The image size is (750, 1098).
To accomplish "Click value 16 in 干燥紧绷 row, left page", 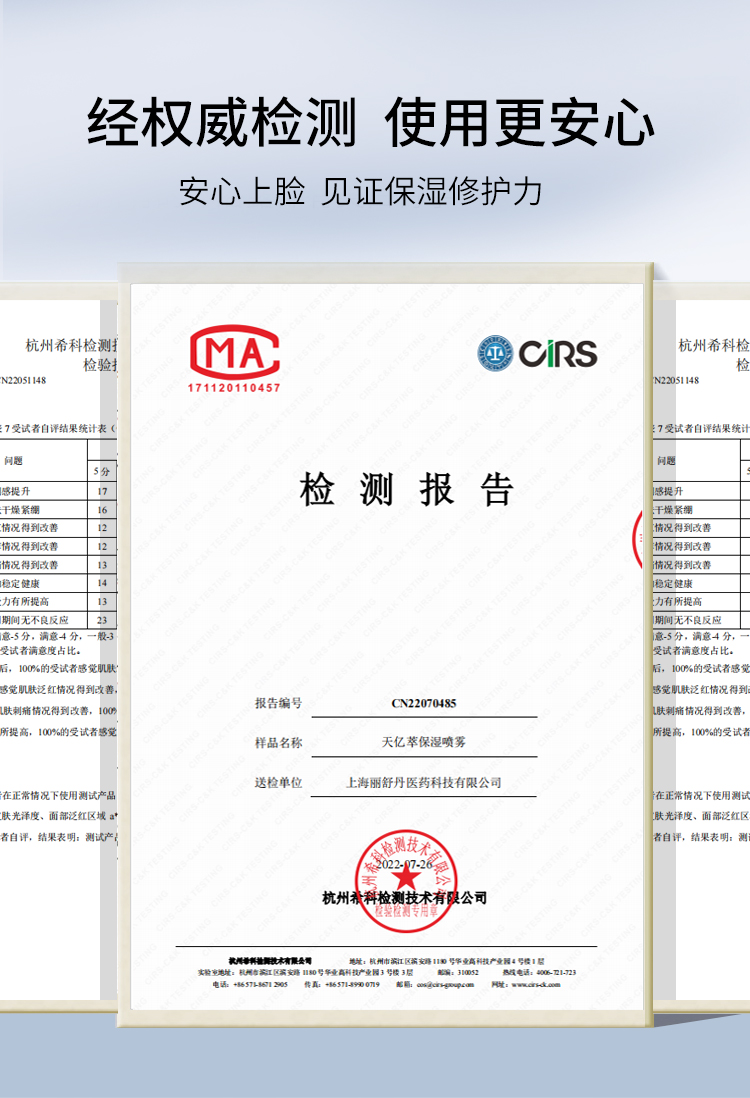I will [x=102, y=510].
